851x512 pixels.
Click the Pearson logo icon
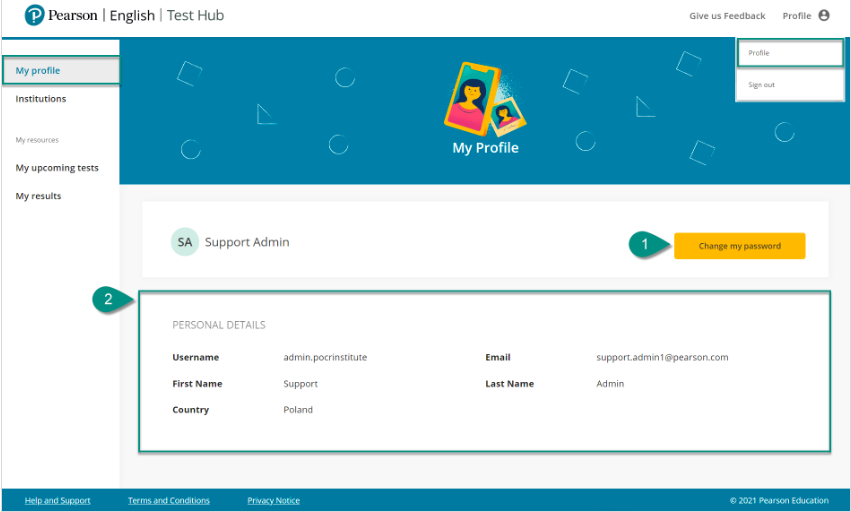click(35, 15)
